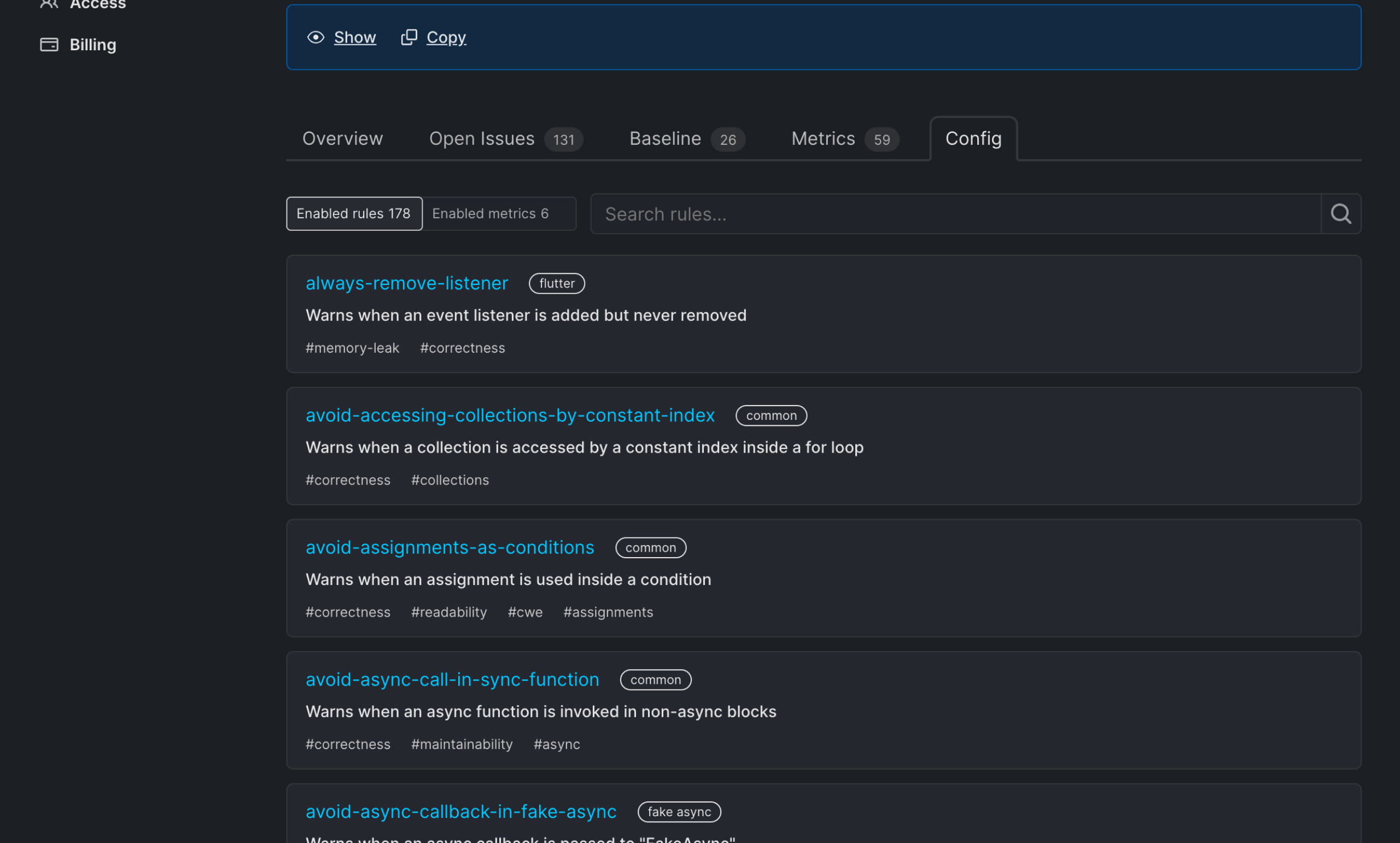Screen dimensions: 1400x843
Task: Click the fake async badge
Action: click(x=679, y=812)
